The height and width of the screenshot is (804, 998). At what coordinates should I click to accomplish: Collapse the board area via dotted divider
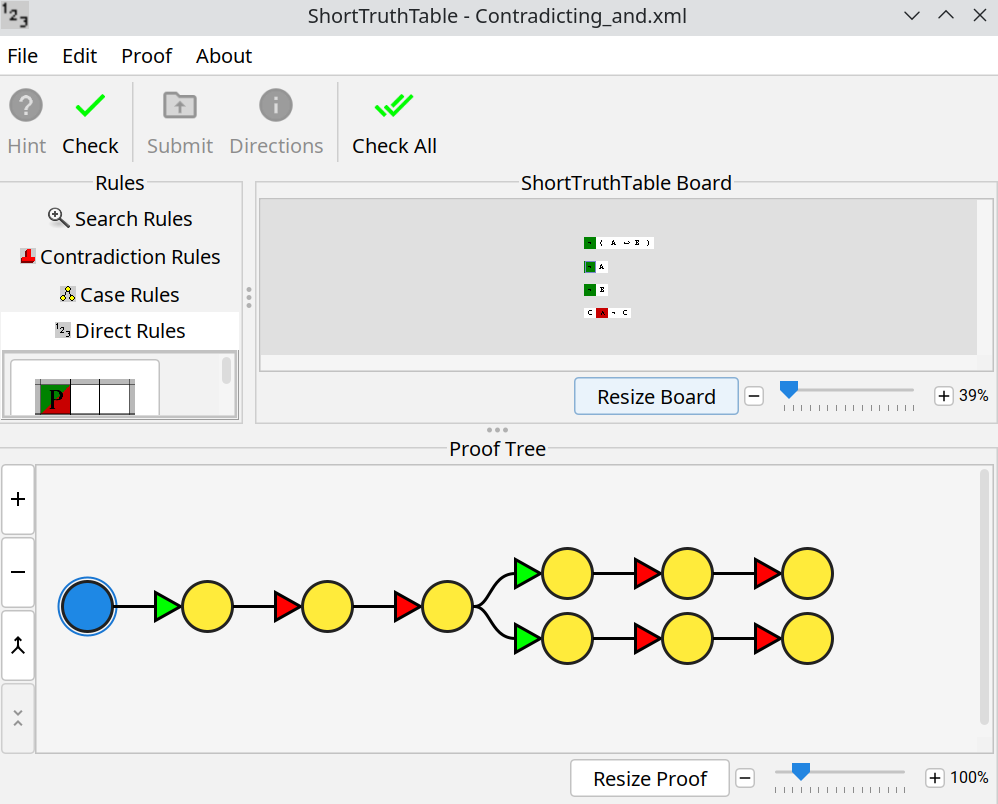point(497,429)
